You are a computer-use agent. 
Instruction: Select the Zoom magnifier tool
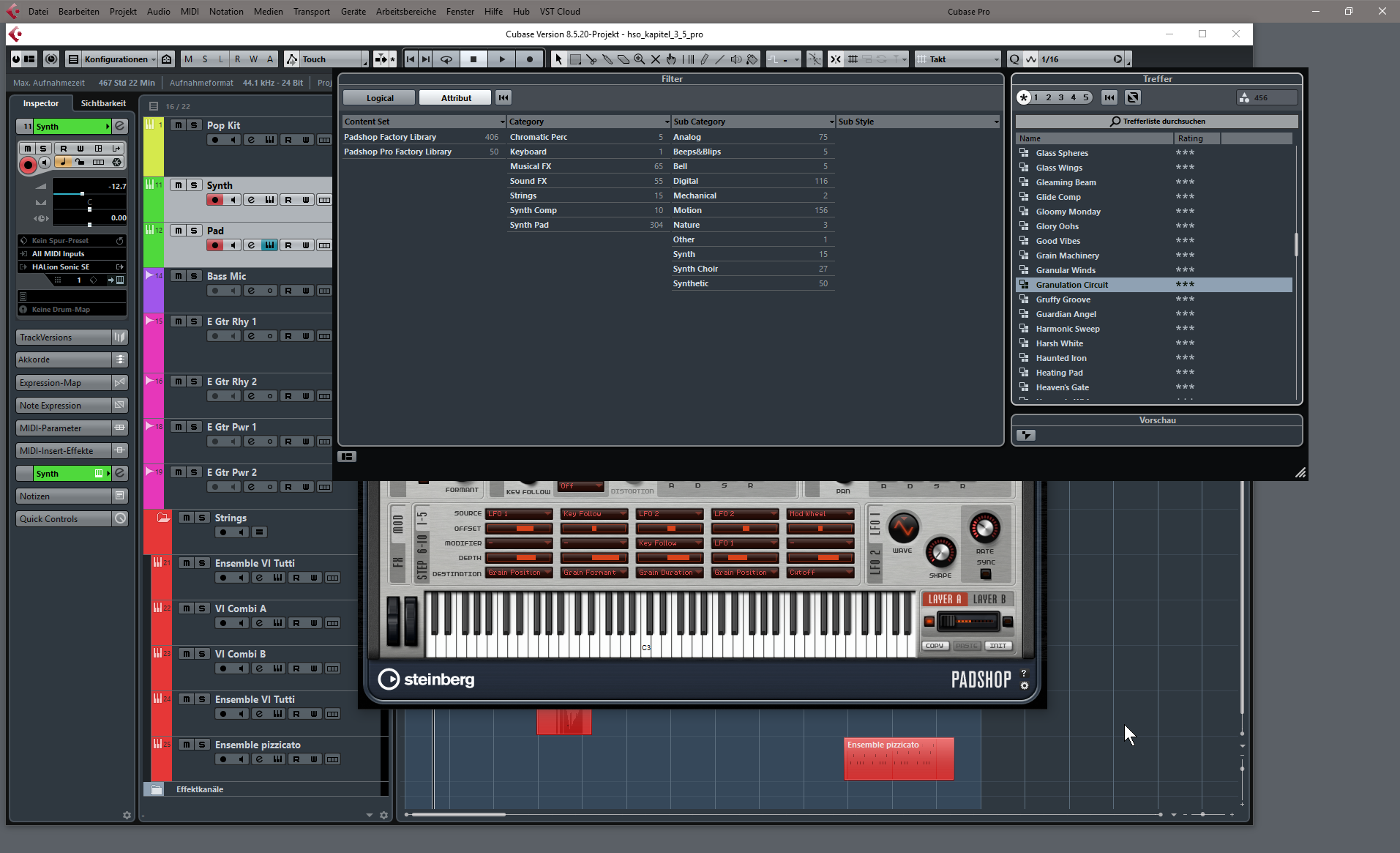pos(640,59)
